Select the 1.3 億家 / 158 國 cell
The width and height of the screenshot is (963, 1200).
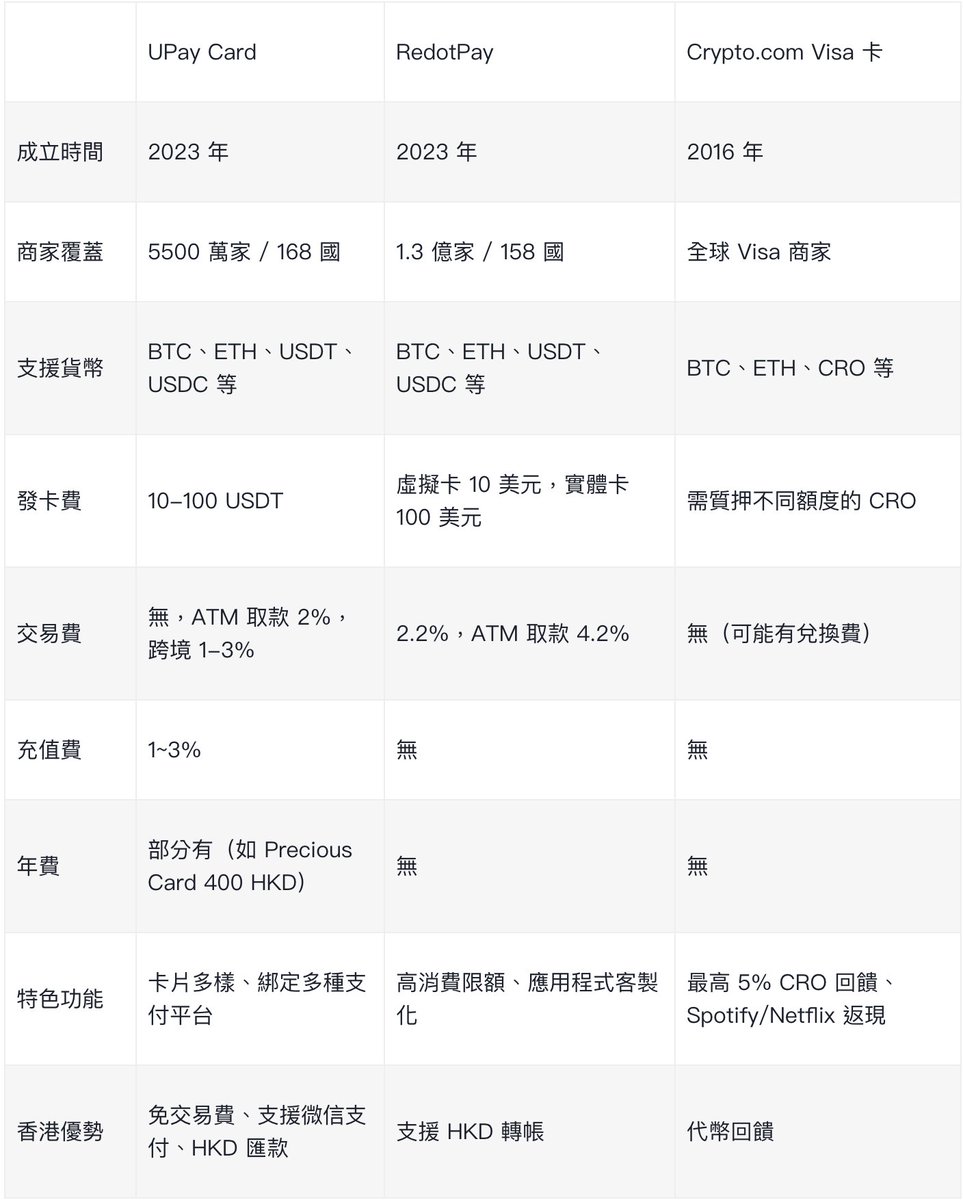[480, 252]
